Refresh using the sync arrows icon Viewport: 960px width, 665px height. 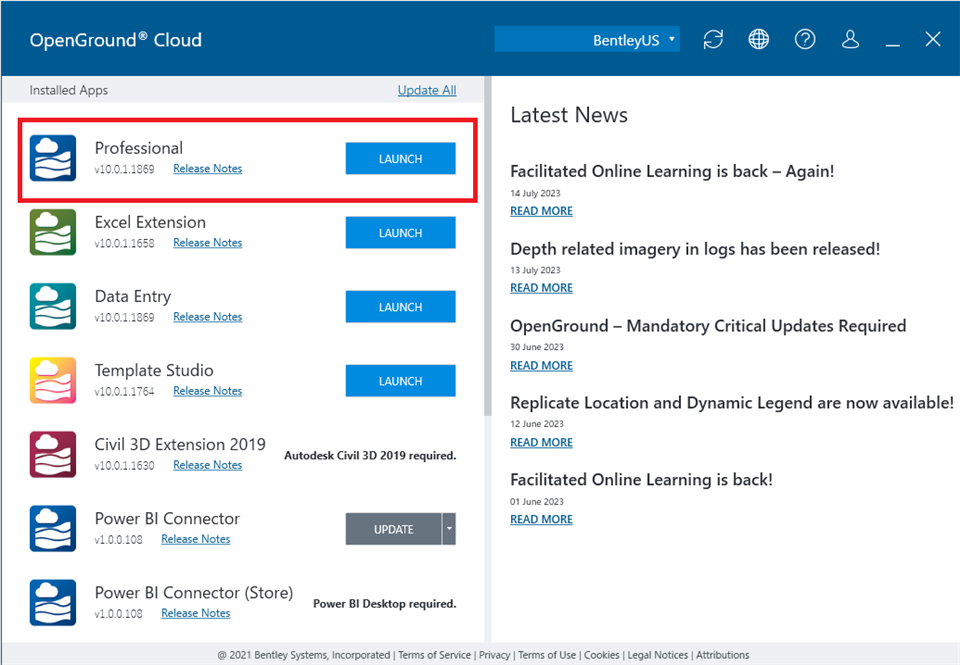713,40
